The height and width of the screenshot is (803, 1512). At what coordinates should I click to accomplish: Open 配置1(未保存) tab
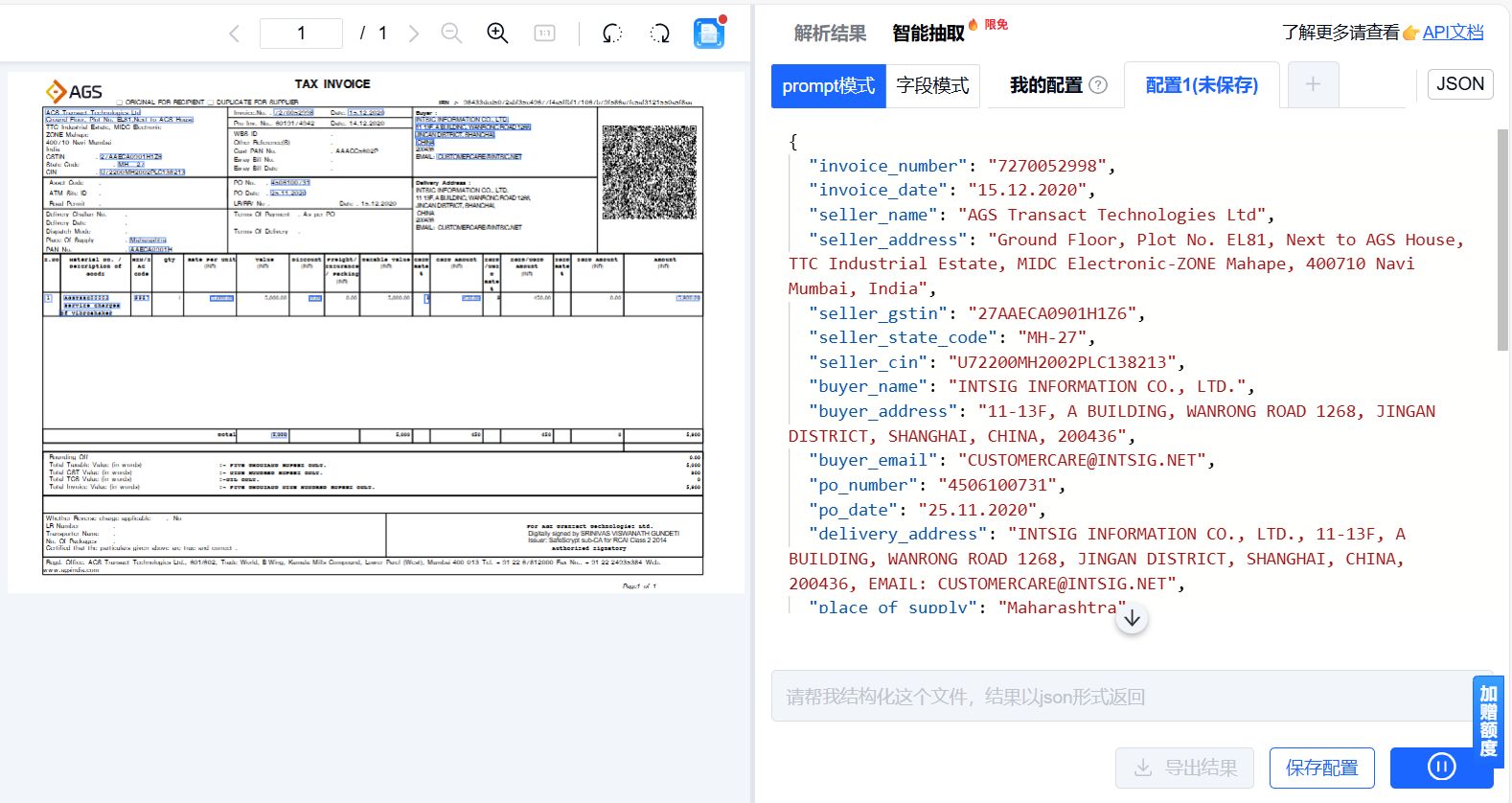click(x=1202, y=85)
